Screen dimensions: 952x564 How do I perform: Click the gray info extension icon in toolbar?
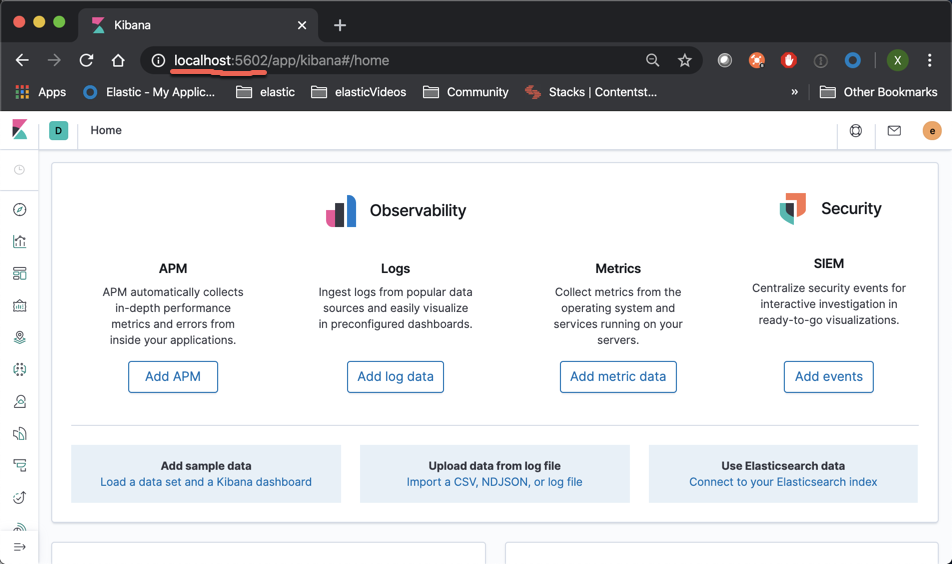pos(821,60)
